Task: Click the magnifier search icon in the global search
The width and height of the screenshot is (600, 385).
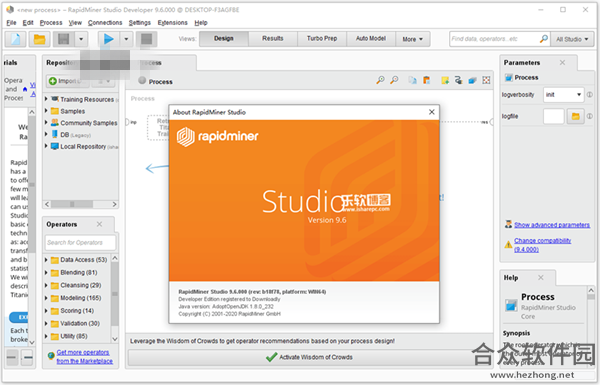Action: (543, 39)
